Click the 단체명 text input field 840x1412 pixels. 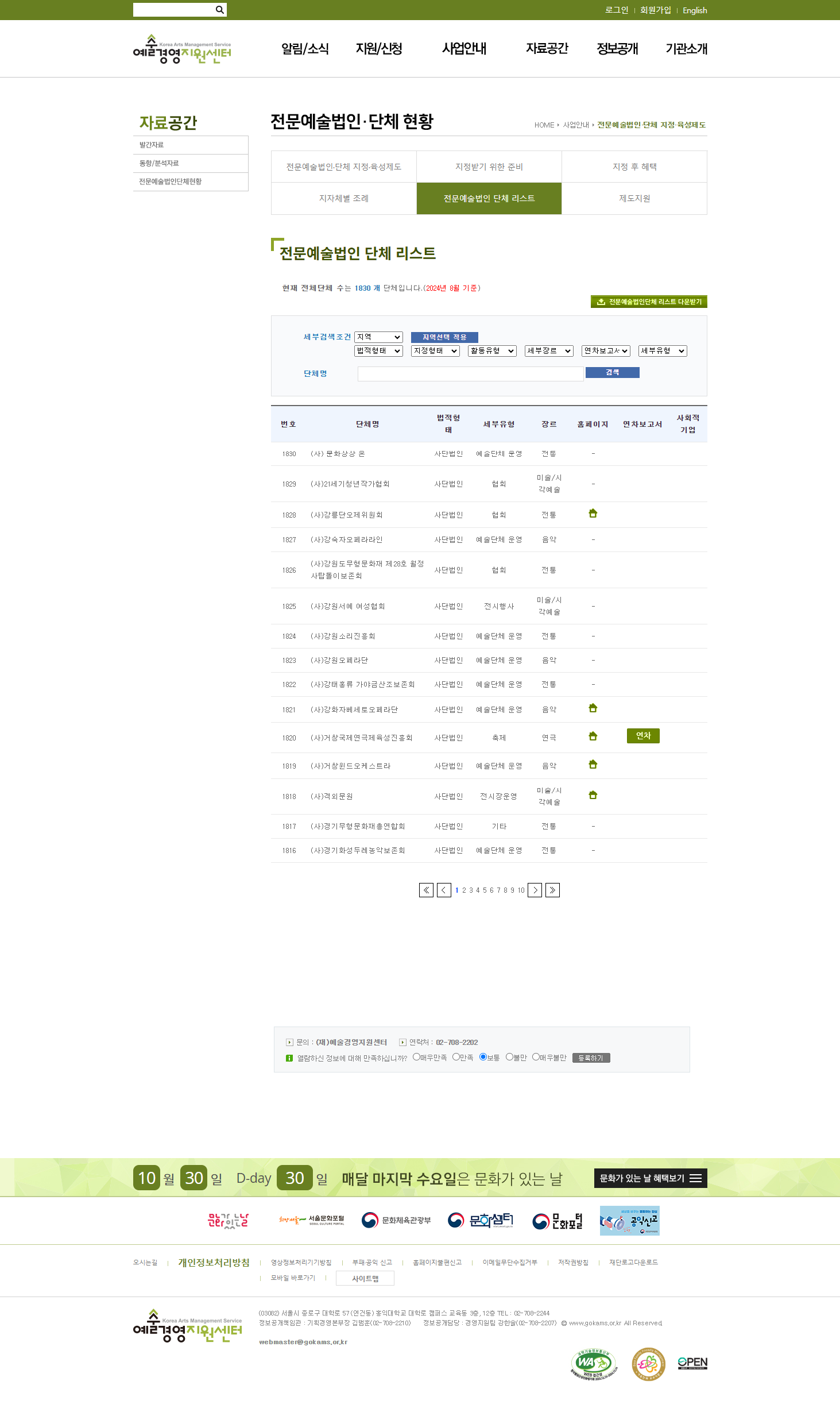[x=470, y=374]
